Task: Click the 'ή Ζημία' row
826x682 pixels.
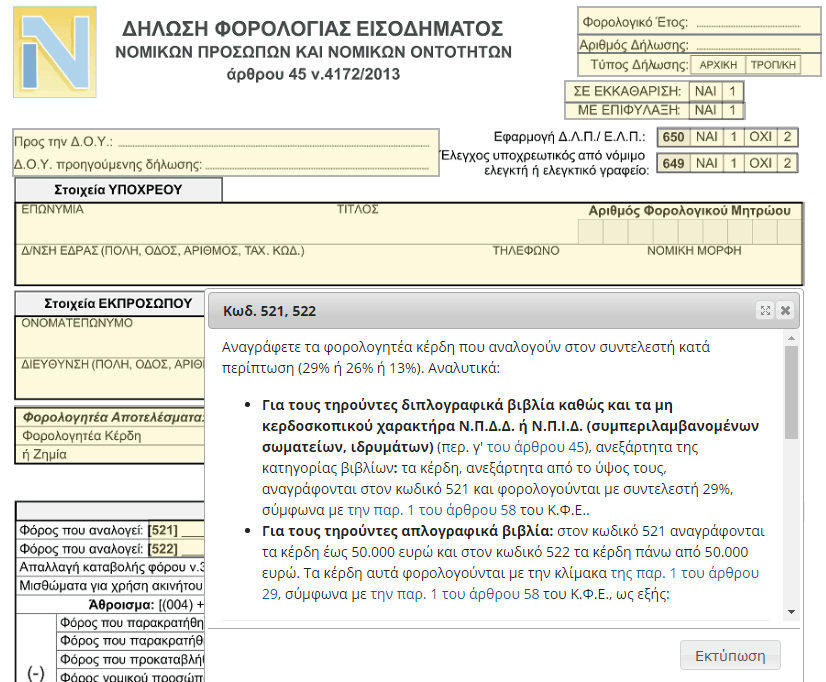Action: [x=111, y=454]
